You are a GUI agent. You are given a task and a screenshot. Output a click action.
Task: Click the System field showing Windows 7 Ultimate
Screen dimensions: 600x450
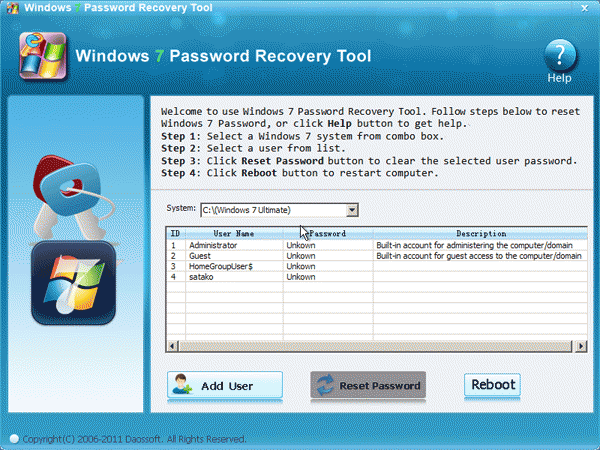[279, 210]
